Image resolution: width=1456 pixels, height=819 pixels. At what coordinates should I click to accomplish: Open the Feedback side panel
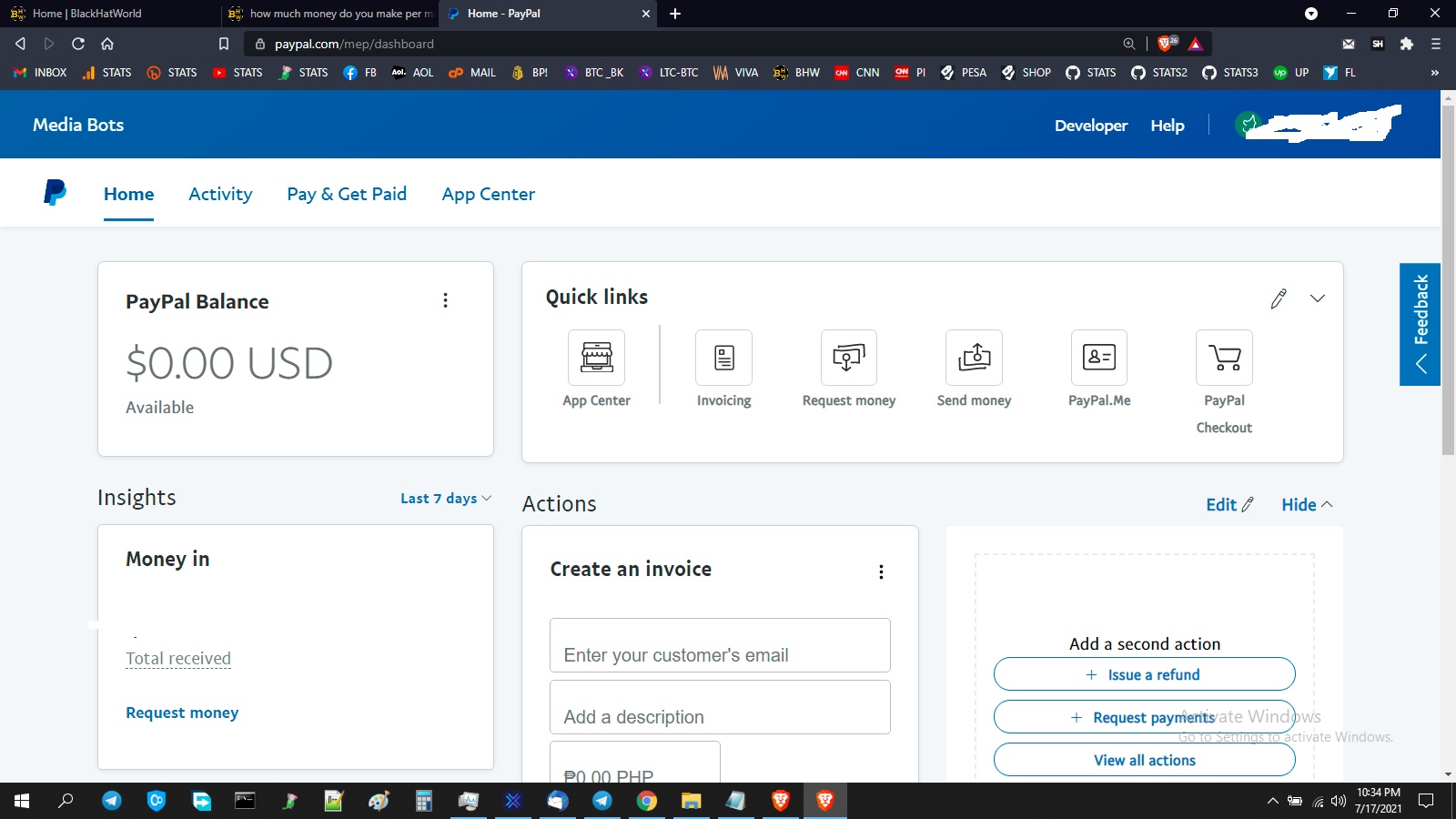(1420, 324)
